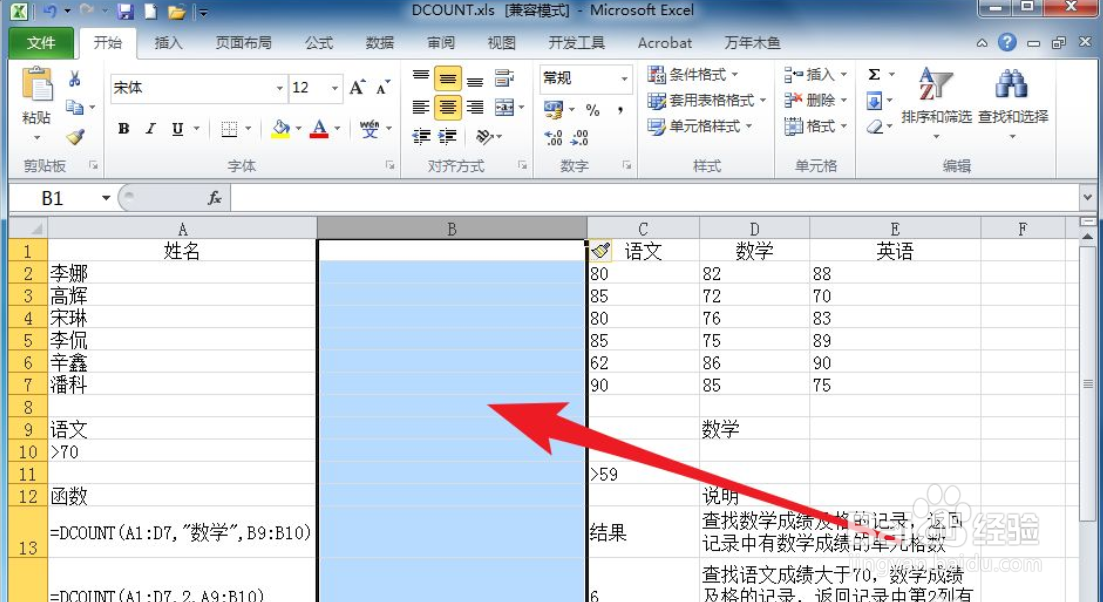
Task: Click inside the formula bar
Action: click(x=500, y=197)
